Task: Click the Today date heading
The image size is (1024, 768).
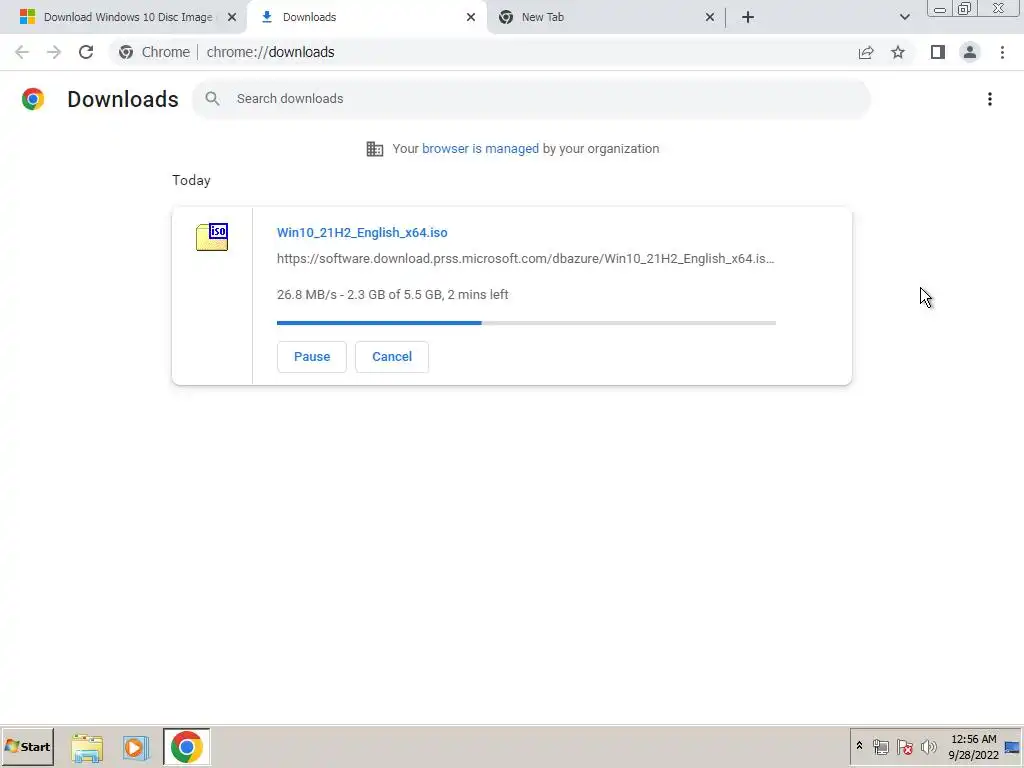Action: click(191, 180)
